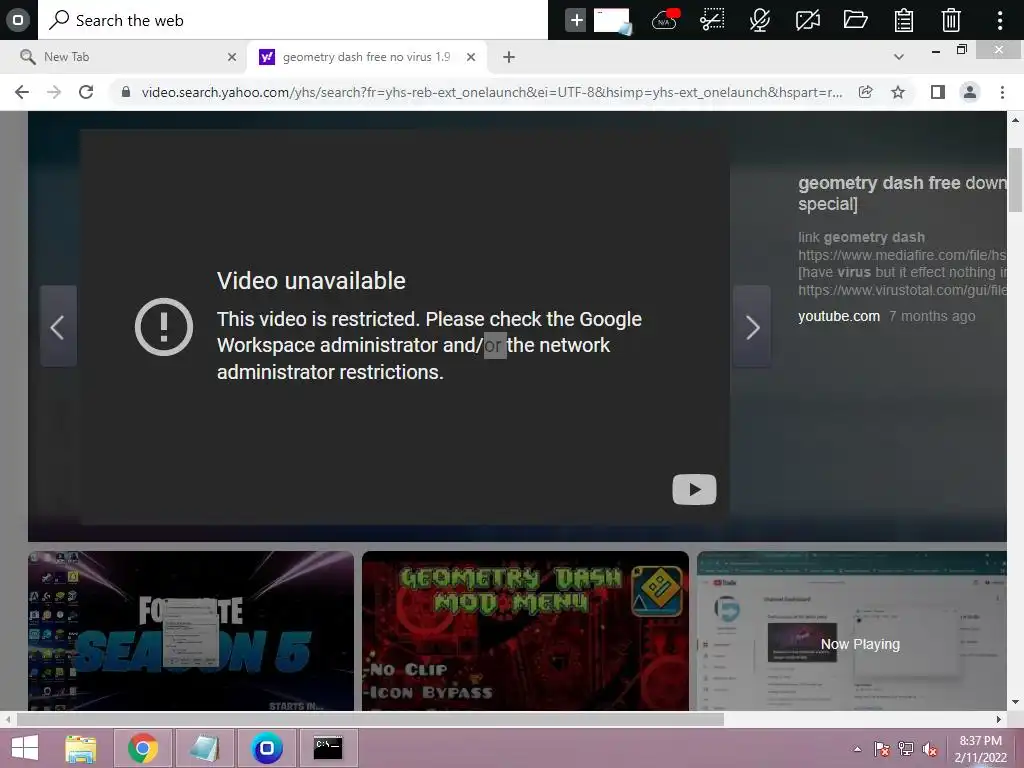The height and width of the screenshot is (768, 1024).
Task: Click the mediafire.com link text
Action: coord(902,255)
